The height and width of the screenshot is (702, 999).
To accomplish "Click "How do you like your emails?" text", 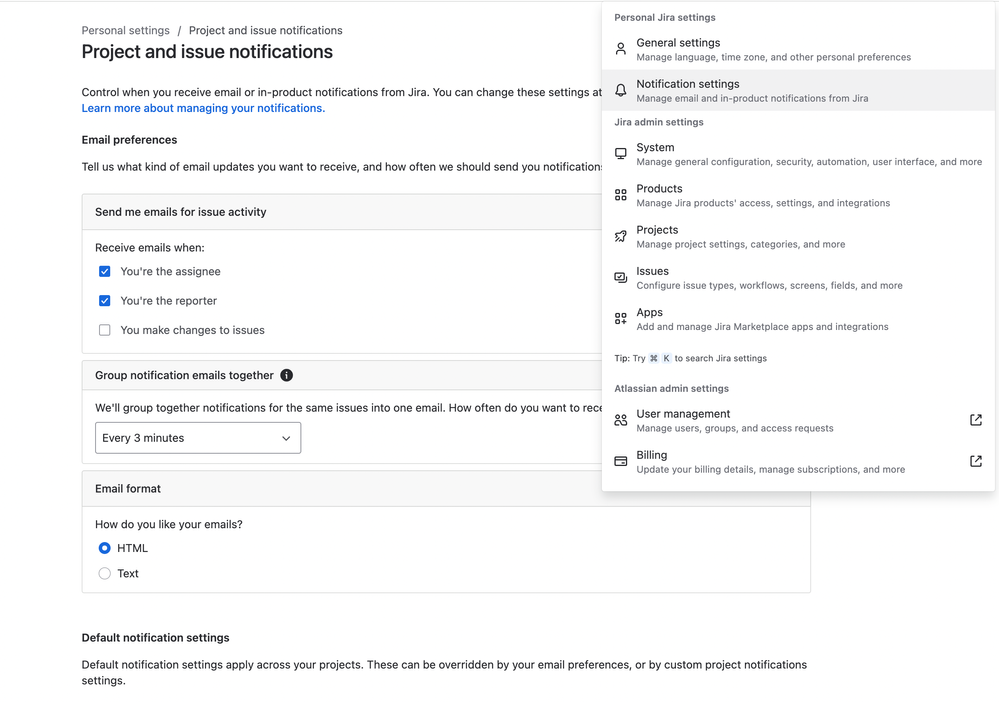I will (x=169, y=524).
